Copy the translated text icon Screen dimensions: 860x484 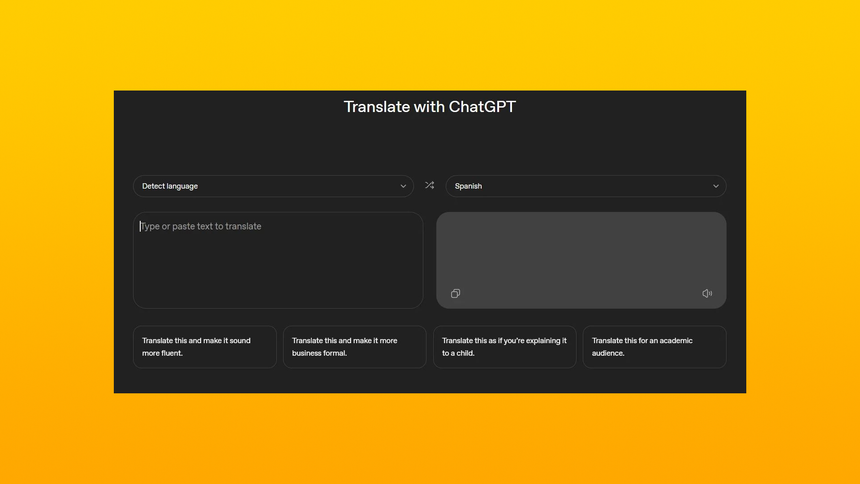(455, 294)
